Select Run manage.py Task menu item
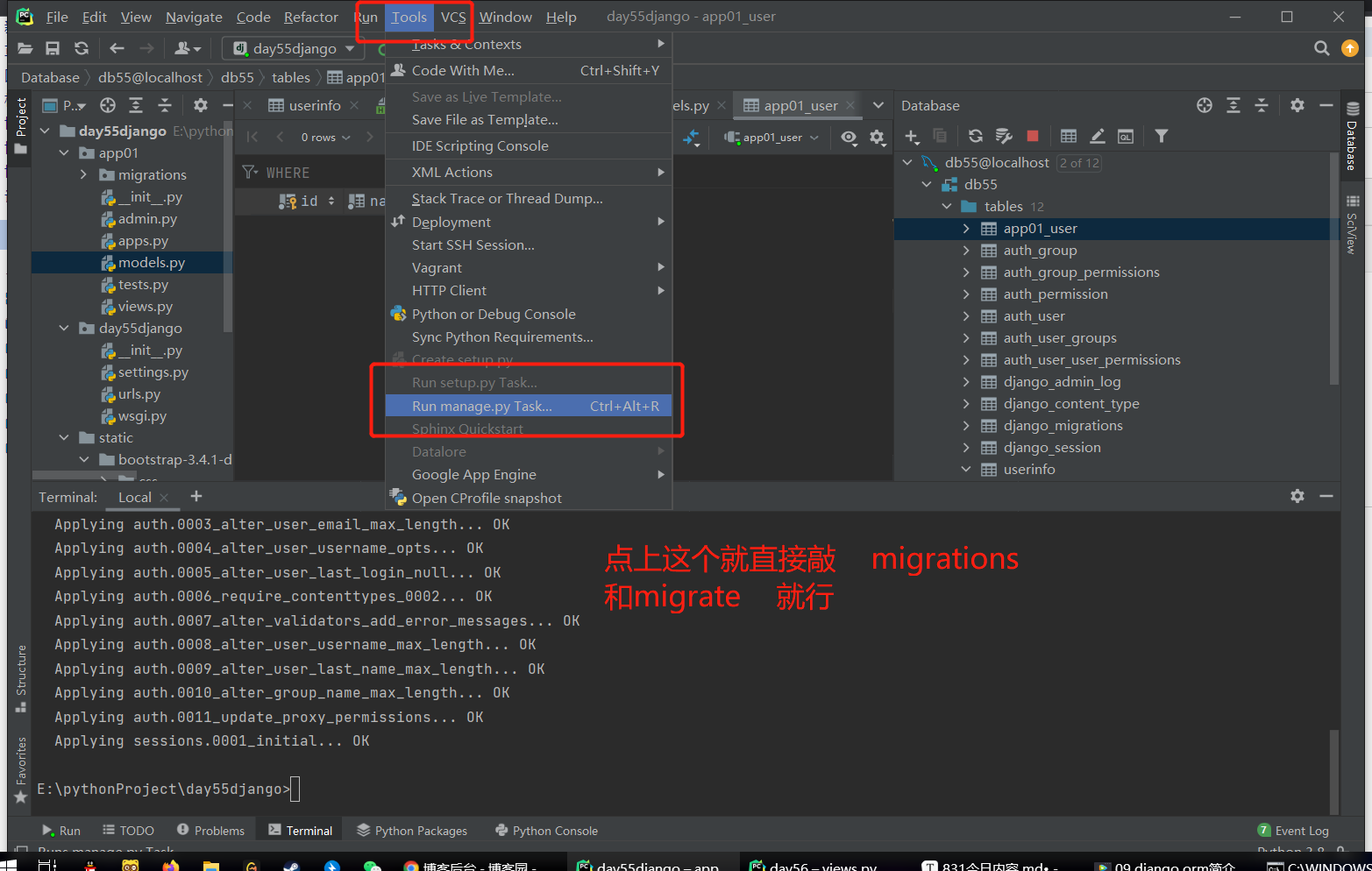Screen dimensions: 1372x871 pyautogui.click(x=529, y=406)
